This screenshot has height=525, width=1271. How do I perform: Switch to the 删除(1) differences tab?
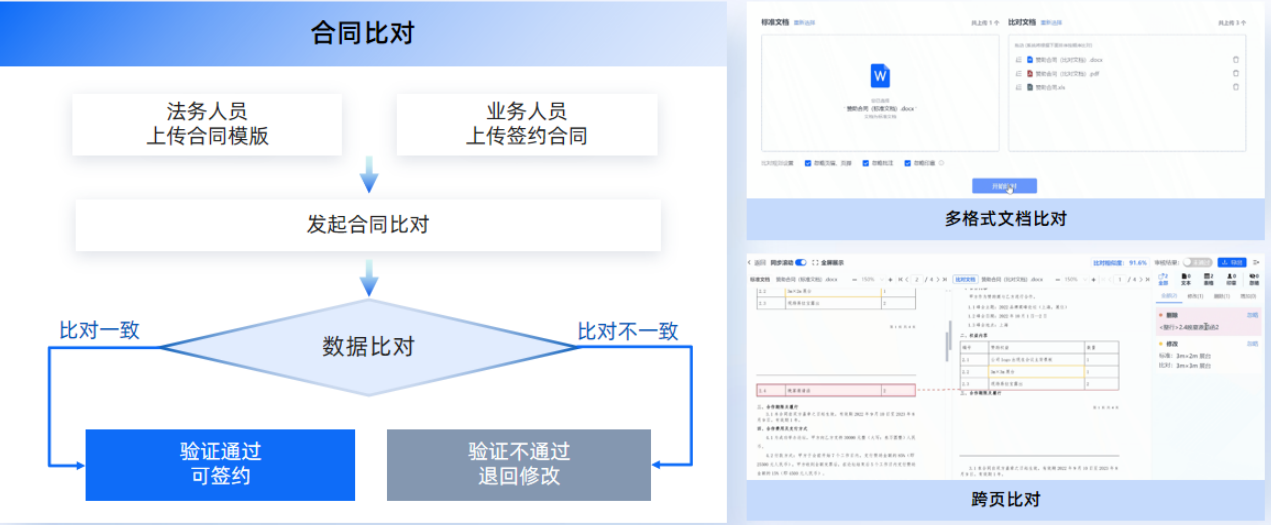coord(1222,296)
